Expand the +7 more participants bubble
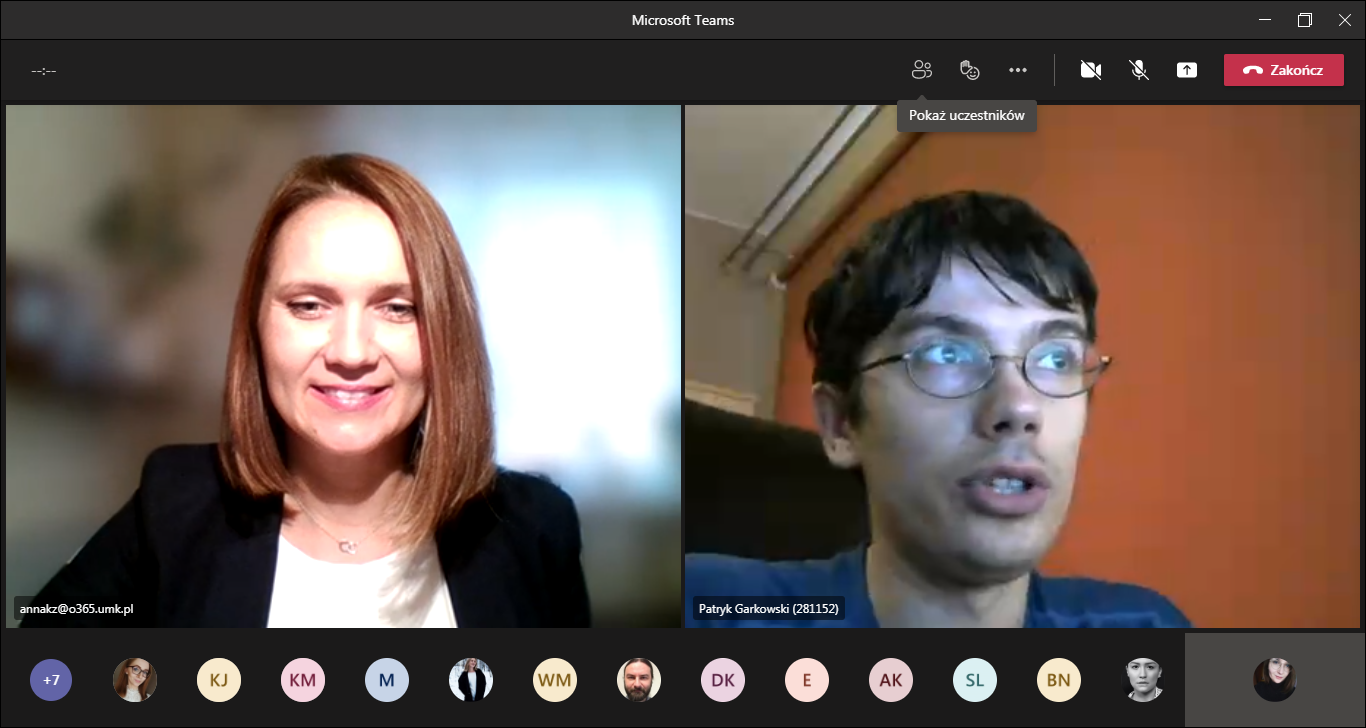Screen dimensions: 1366x728 click(x=51, y=680)
